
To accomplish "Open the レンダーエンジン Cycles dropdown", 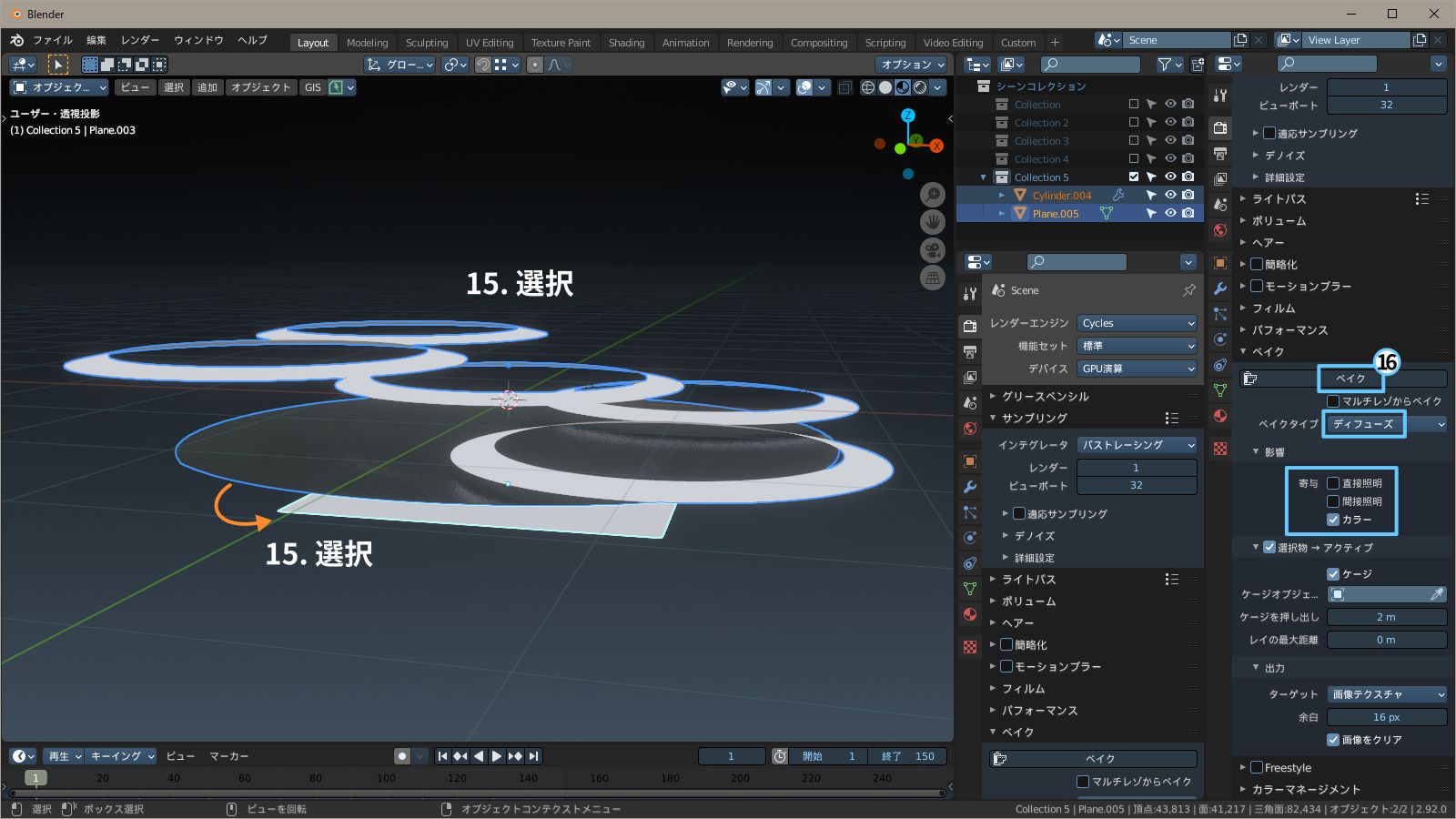I will tap(1137, 323).
